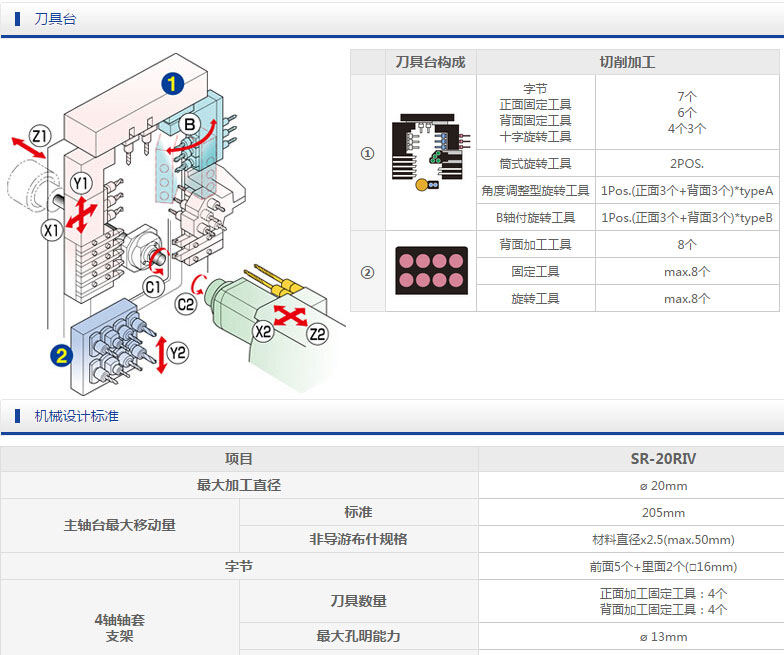784x655 pixels.
Task: Click the blue number 2 marker in diagram
Action: coord(62,354)
